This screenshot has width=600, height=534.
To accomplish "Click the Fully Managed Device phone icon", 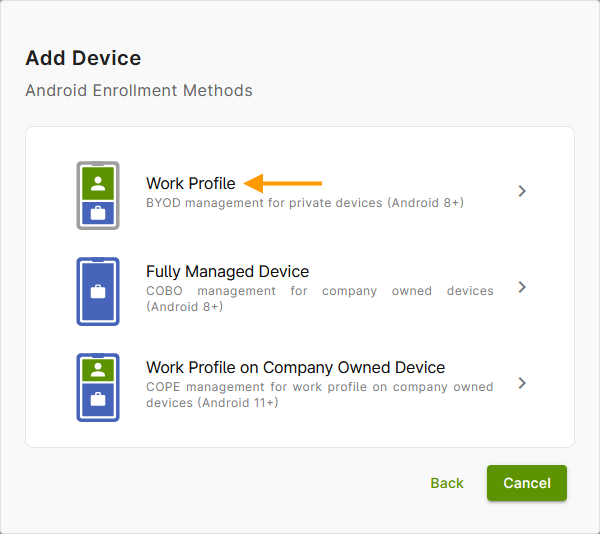I will (98, 291).
